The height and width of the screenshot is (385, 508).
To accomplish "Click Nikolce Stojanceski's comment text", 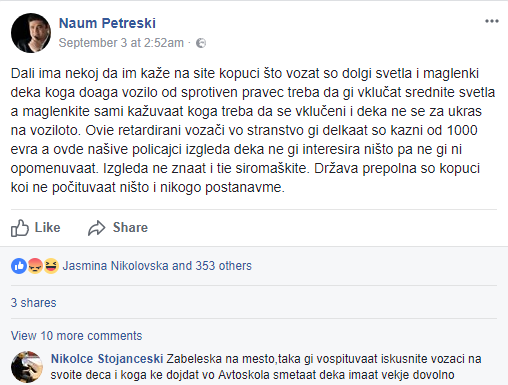I will tap(267, 367).
